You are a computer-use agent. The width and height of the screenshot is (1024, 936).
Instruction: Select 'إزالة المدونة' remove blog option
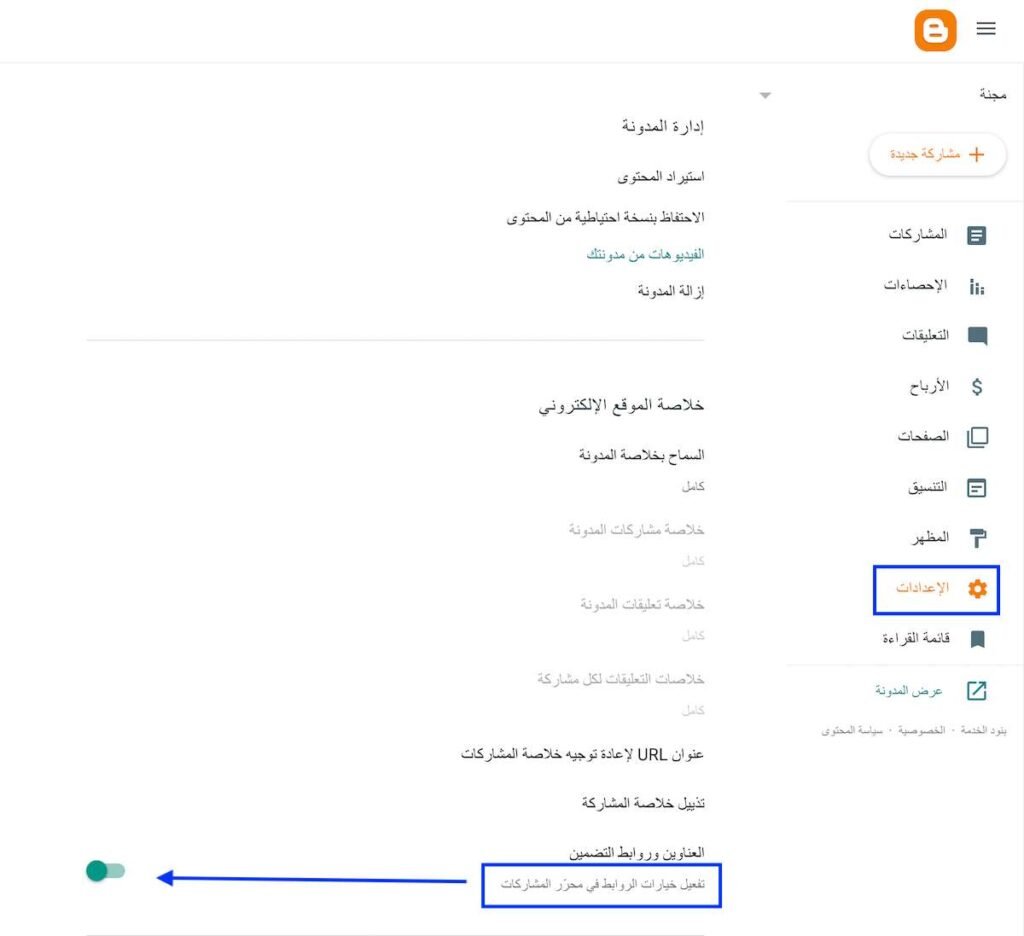(671, 291)
